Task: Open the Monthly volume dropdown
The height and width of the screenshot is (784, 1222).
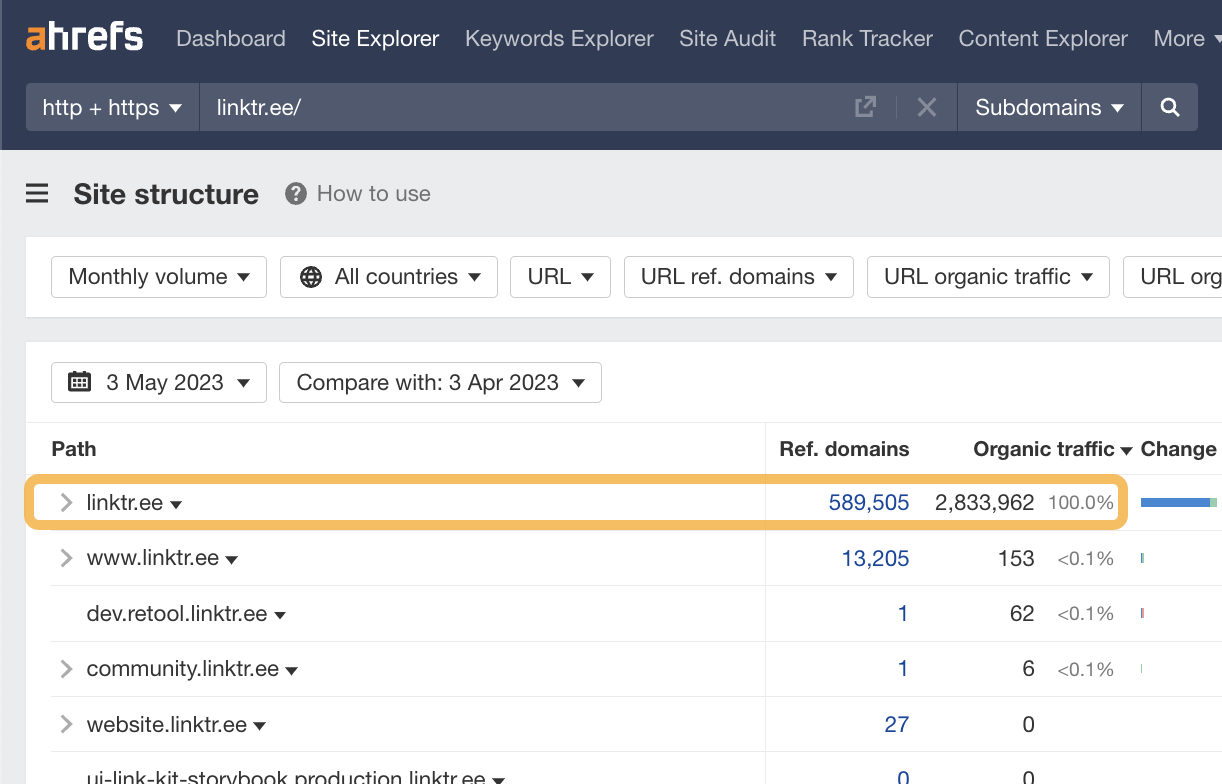Action: point(158,277)
